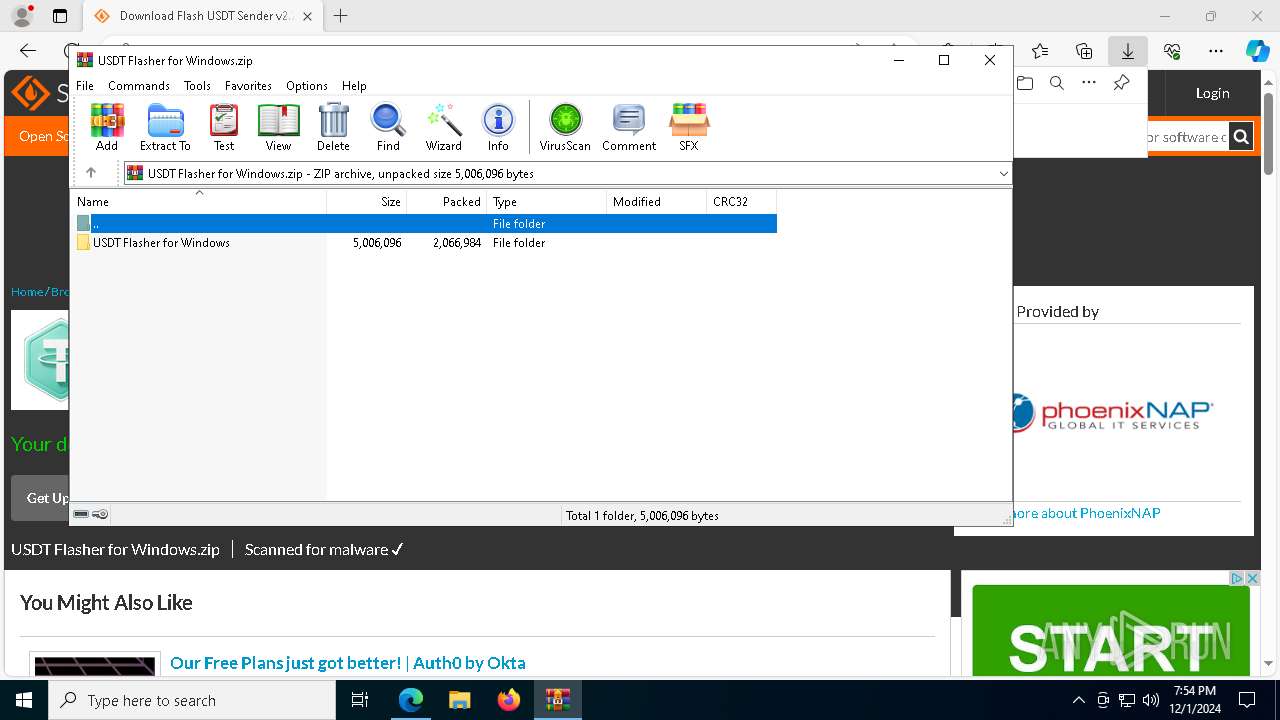
Task: Open Task View on taskbar
Action: [x=360, y=700]
